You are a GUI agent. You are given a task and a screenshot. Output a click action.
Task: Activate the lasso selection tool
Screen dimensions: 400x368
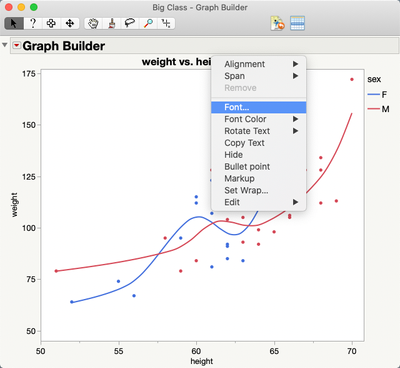130,24
